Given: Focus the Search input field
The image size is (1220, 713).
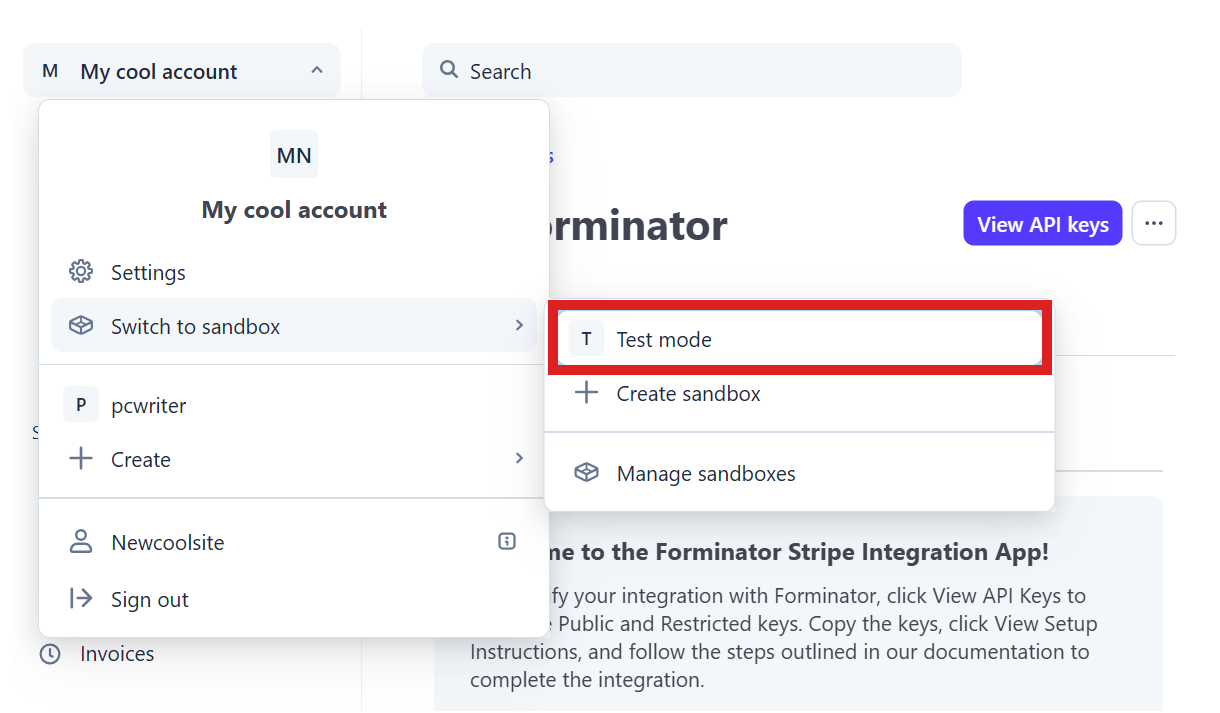Looking at the screenshot, I should (x=691, y=70).
